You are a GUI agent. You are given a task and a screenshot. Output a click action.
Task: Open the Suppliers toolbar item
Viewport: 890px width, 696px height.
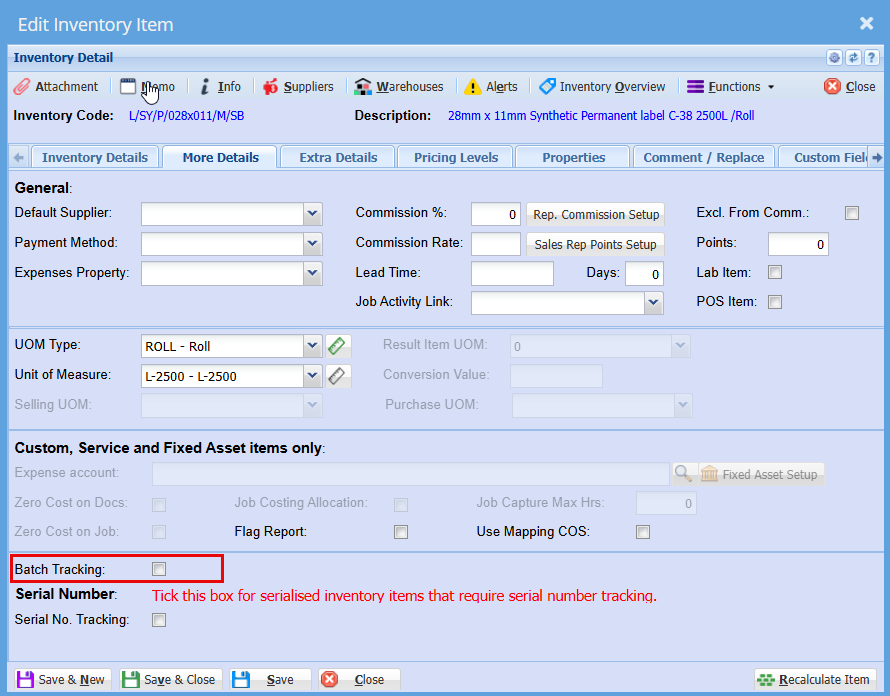[298, 87]
